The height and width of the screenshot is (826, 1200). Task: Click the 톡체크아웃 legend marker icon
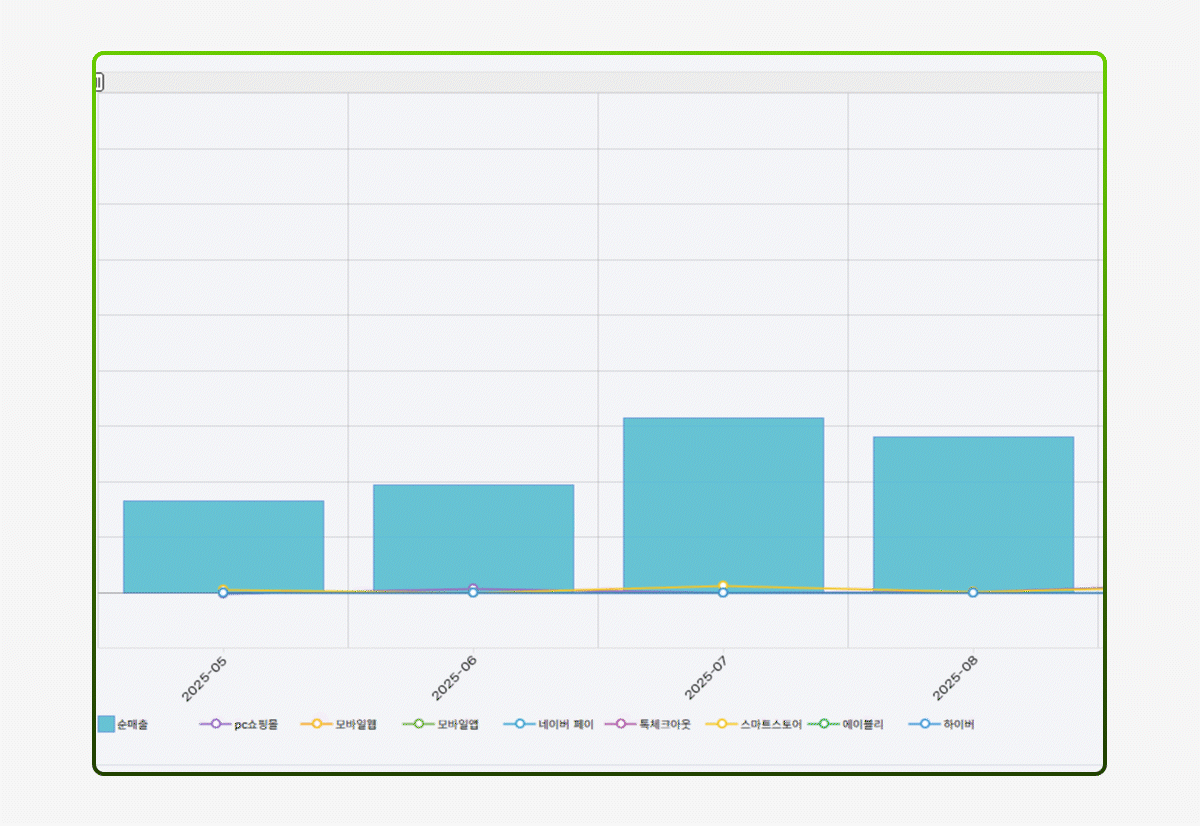[621, 724]
